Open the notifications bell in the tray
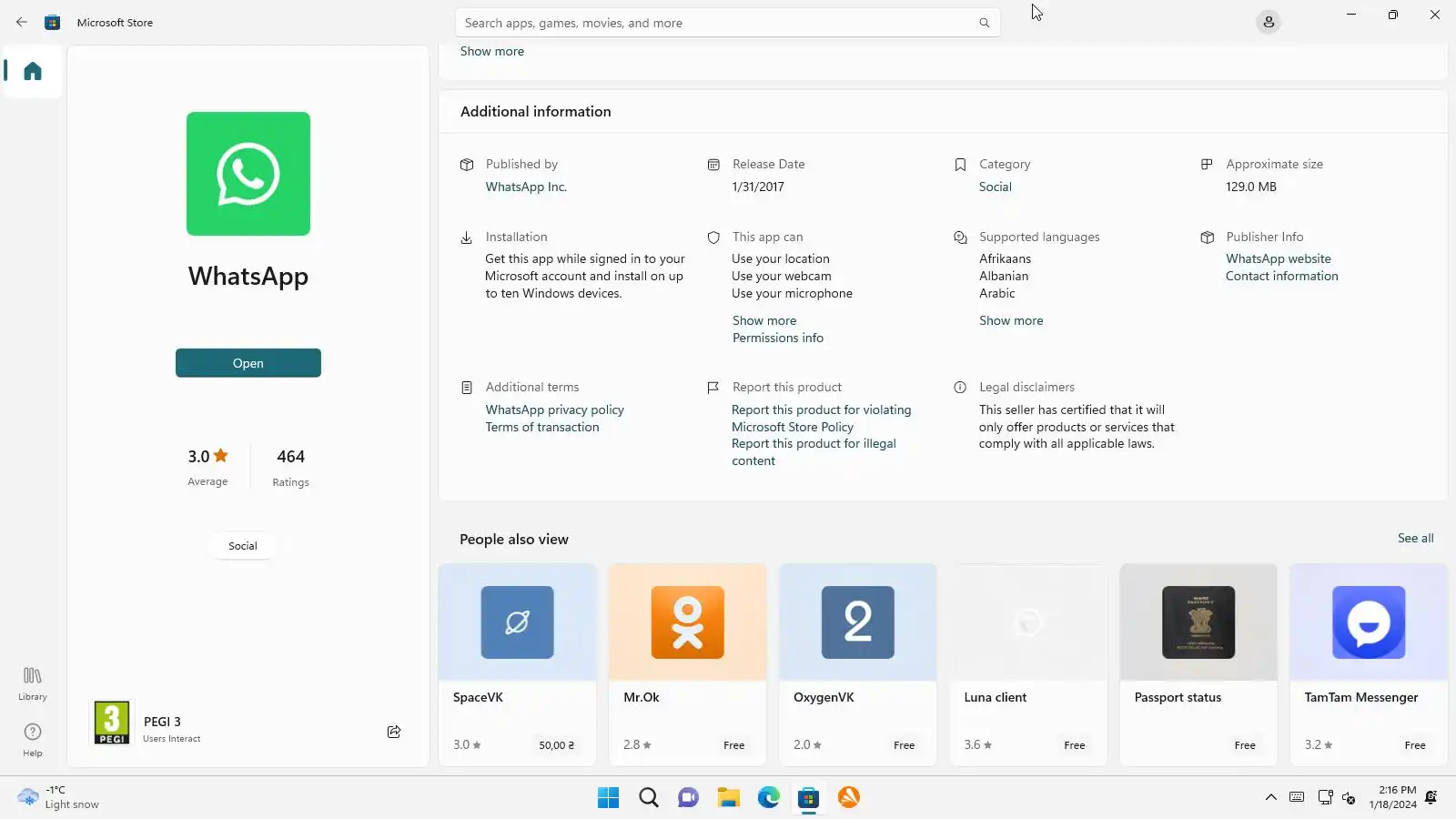Image resolution: width=1456 pixels, height=819 pixels. coord(1431,797)
